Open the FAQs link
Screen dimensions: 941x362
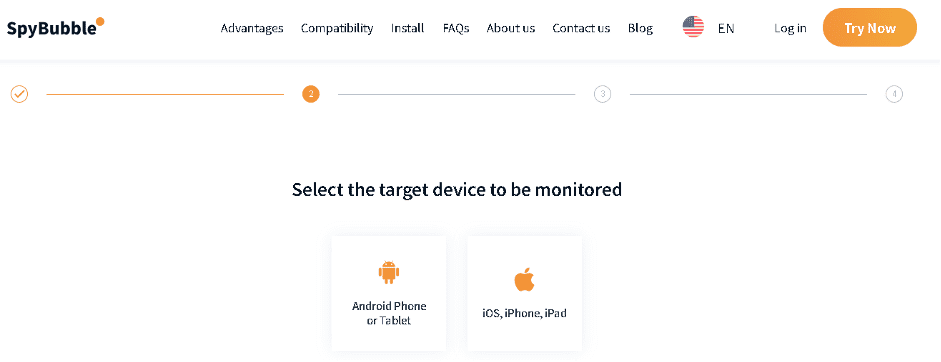click(x=456, y=28)
